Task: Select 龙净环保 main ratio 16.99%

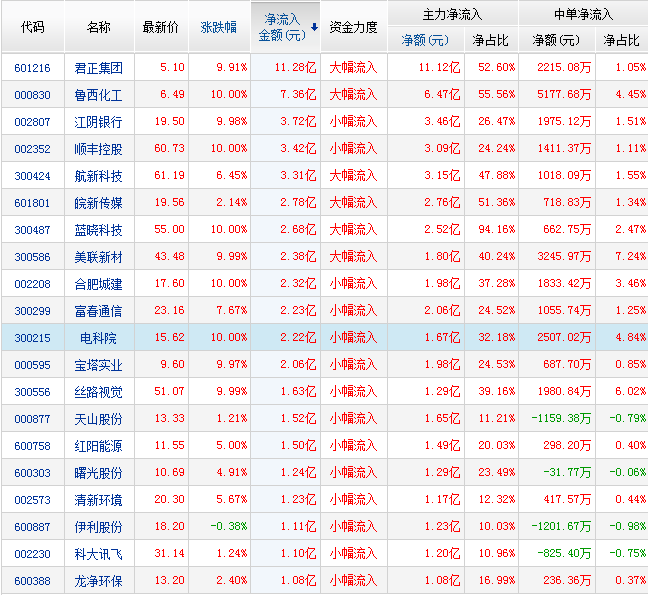Action: tap(496, 580)
